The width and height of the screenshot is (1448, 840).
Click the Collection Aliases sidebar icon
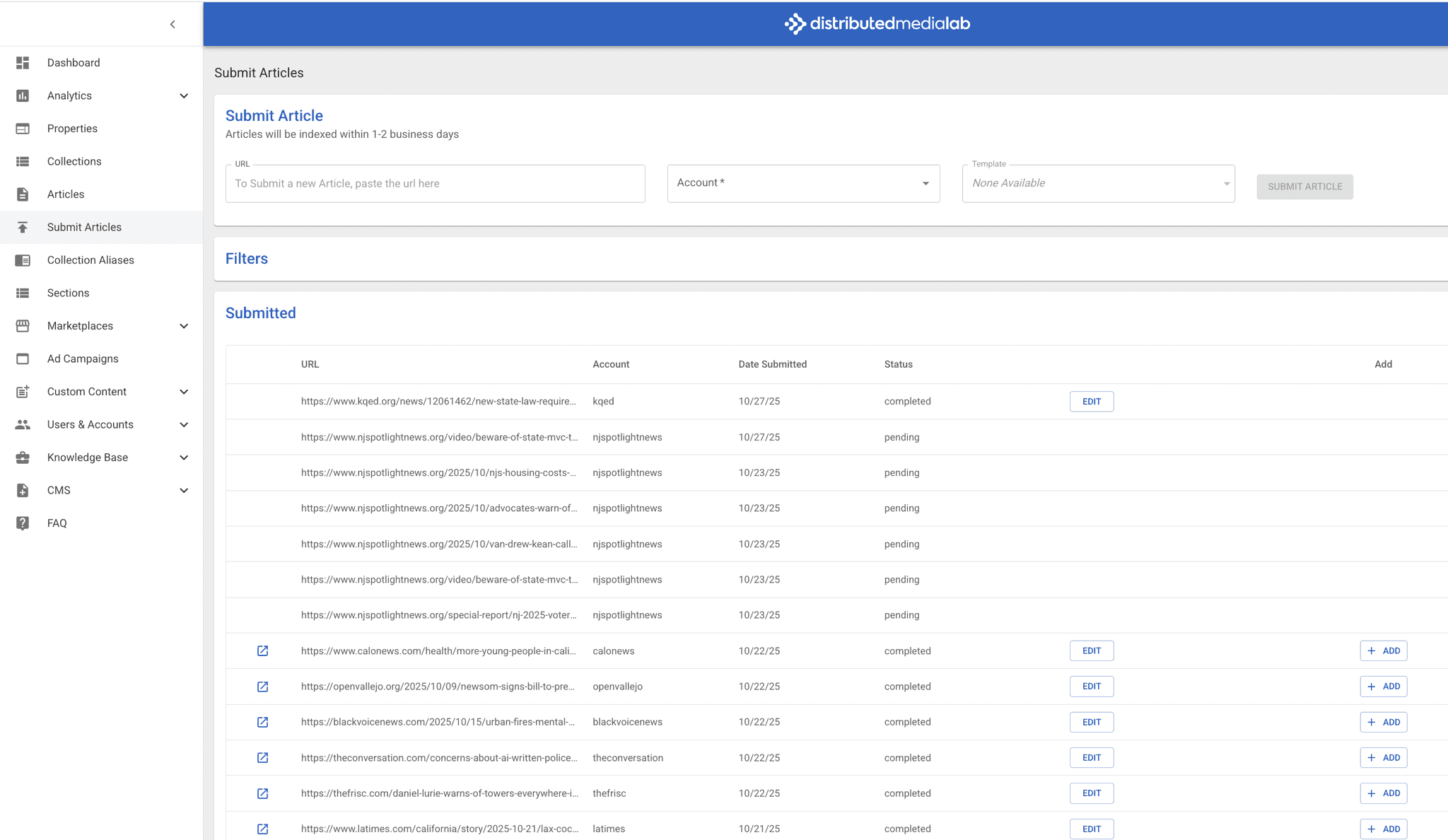[23, 260]
